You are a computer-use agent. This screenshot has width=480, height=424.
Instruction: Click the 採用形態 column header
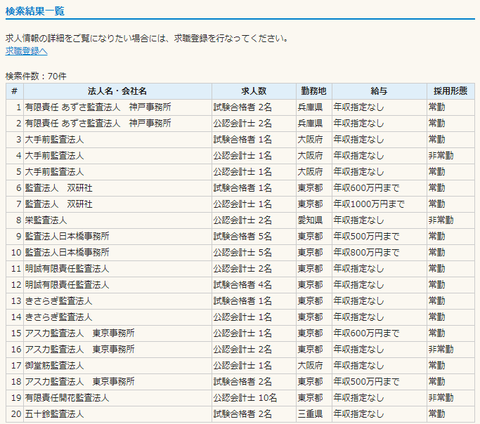[451, 91]
